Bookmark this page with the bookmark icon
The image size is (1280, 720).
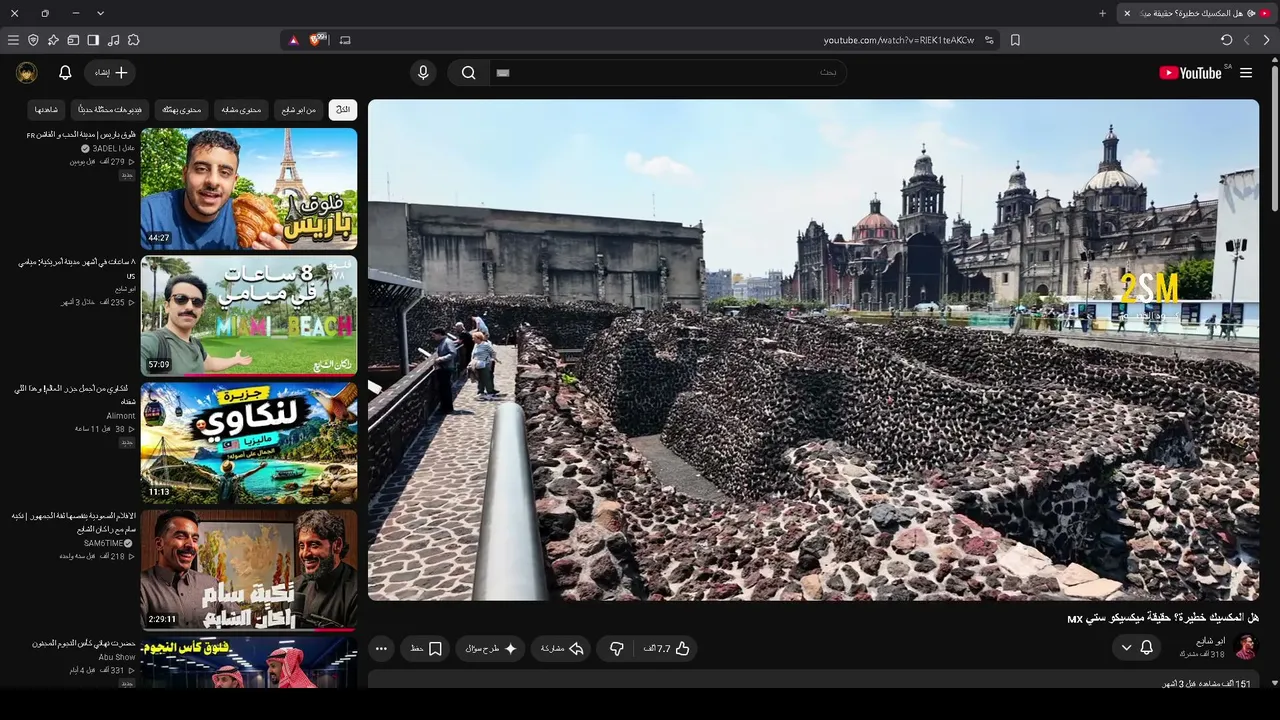click(1015, 40)
